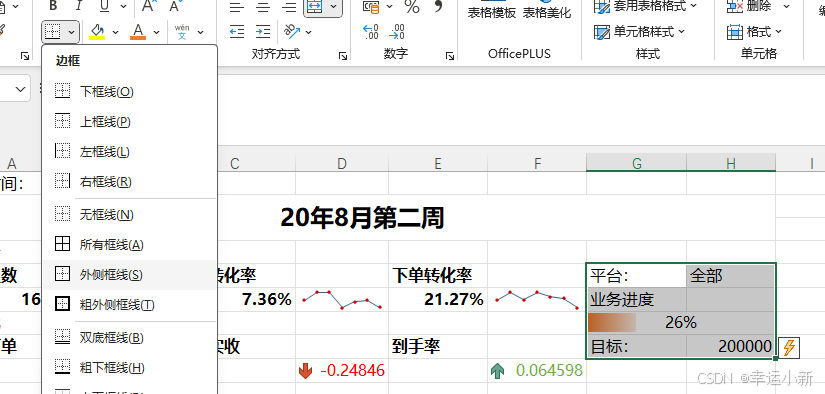This screenshot has width=825, height=394.
Task: Choose 上框线(P) top border
Action: (x=129, y=122)
